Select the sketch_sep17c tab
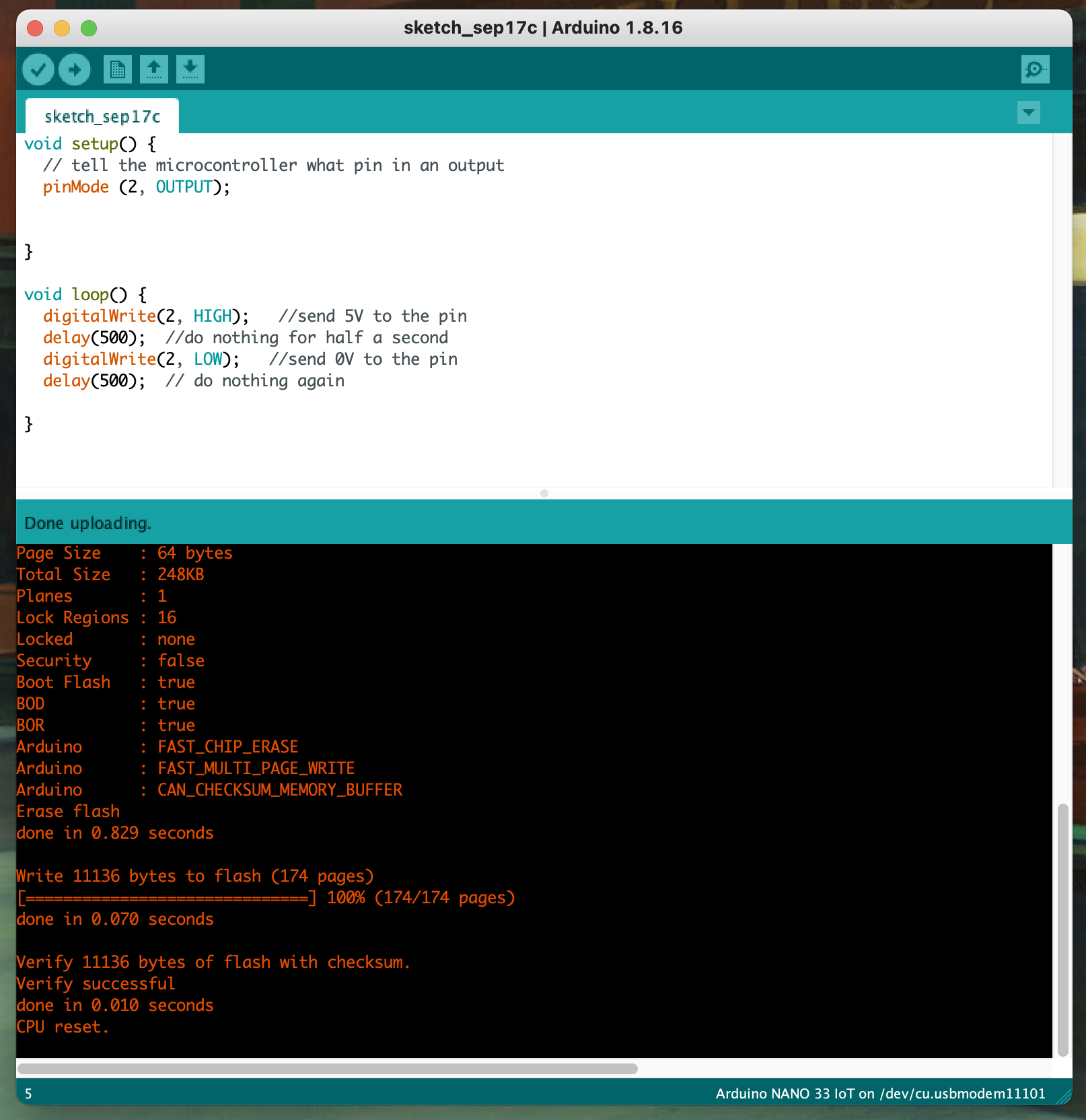Viewport: 1086px width, 1120px height. [x=102, y=117]
